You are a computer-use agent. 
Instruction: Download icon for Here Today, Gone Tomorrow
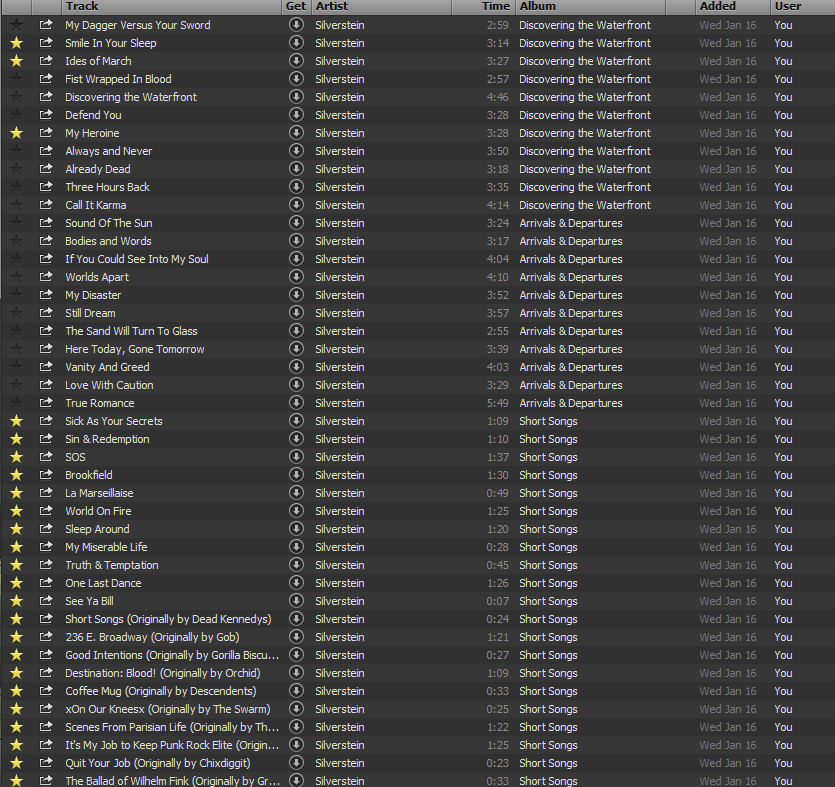click(296, 349)
